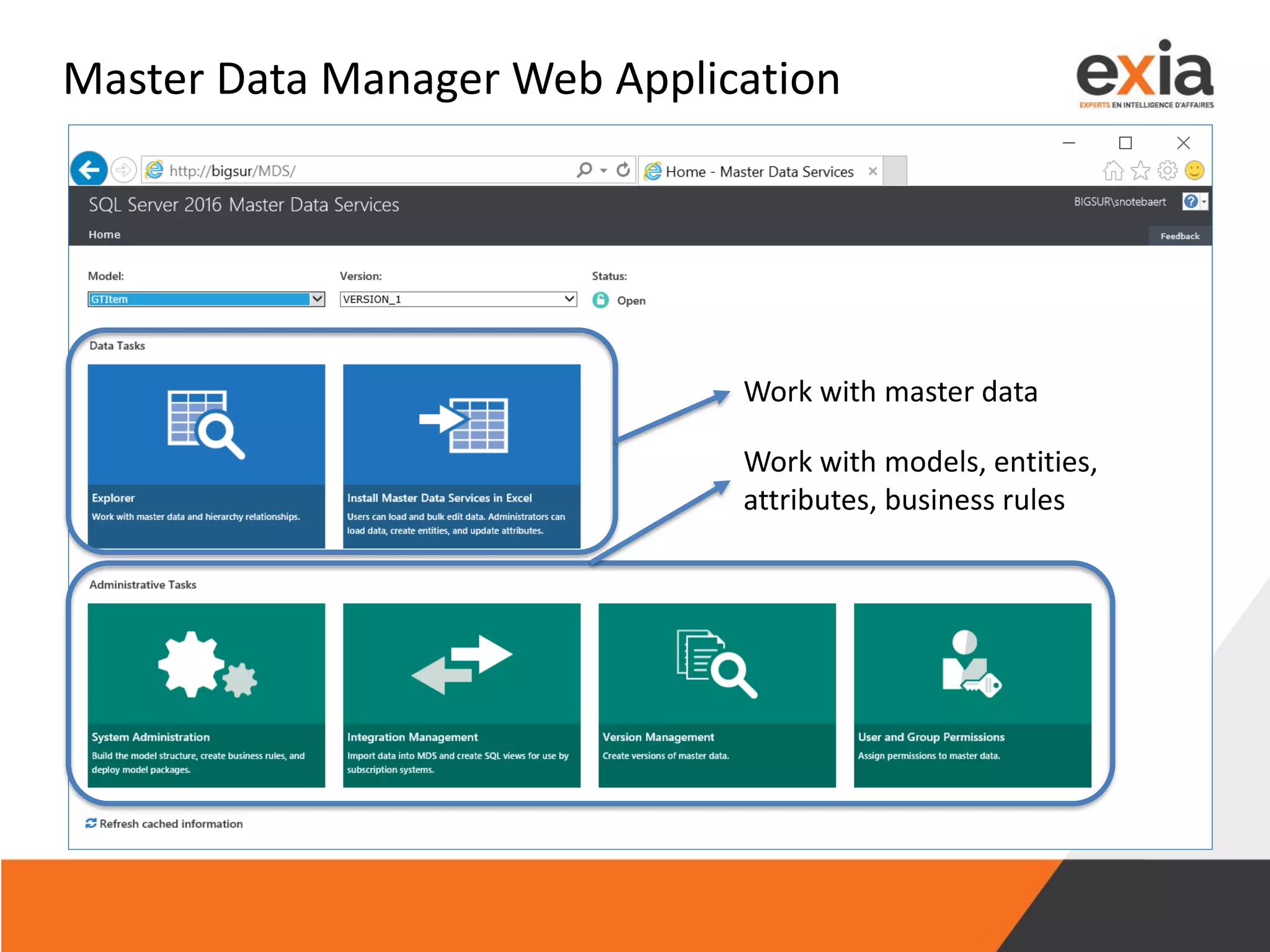Image resolution: width=1270 pixels, height=952 pixels.
Task: Open the Version dropdown showing VERSION_1
Action: tap(458, 299)
